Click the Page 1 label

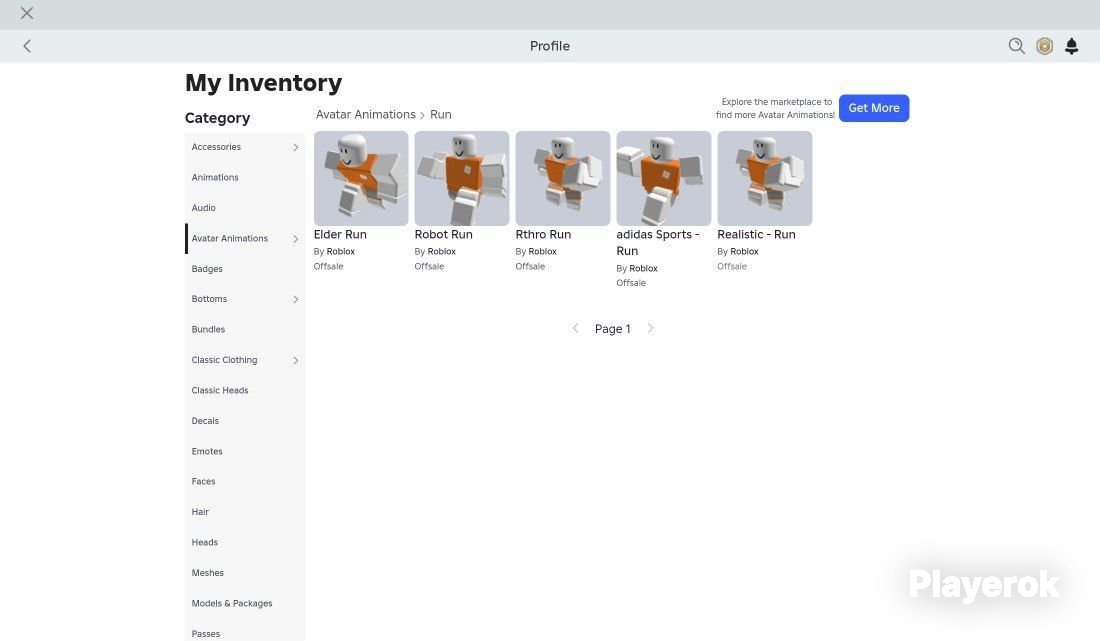point(612,329)
